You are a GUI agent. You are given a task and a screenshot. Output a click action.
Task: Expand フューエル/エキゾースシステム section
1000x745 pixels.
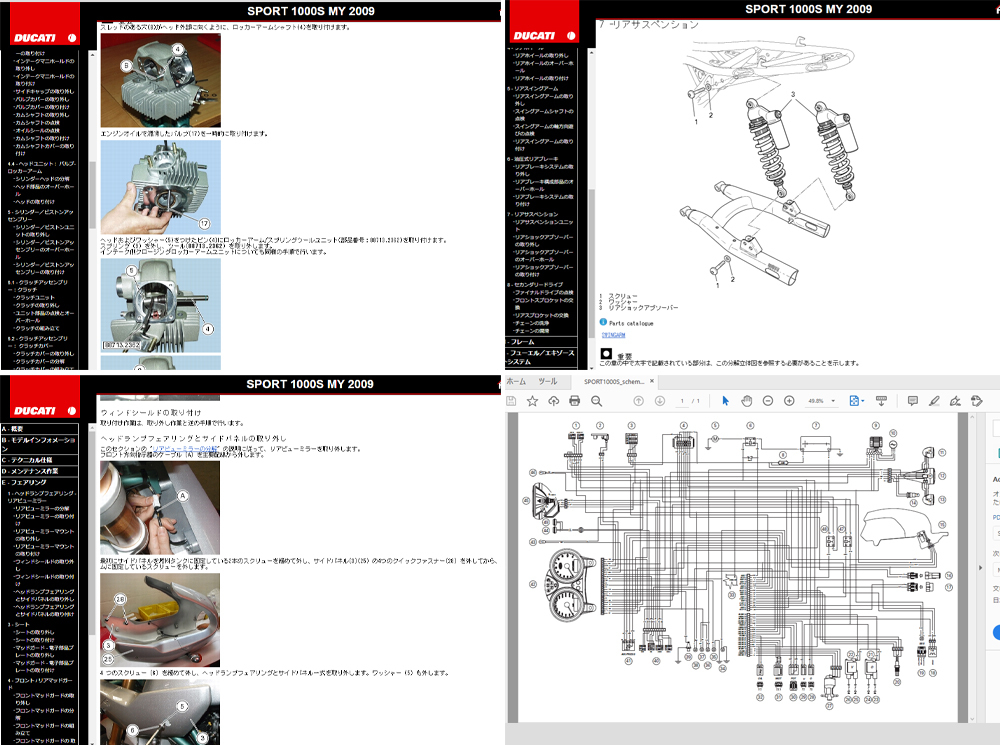tap(541, 357)
